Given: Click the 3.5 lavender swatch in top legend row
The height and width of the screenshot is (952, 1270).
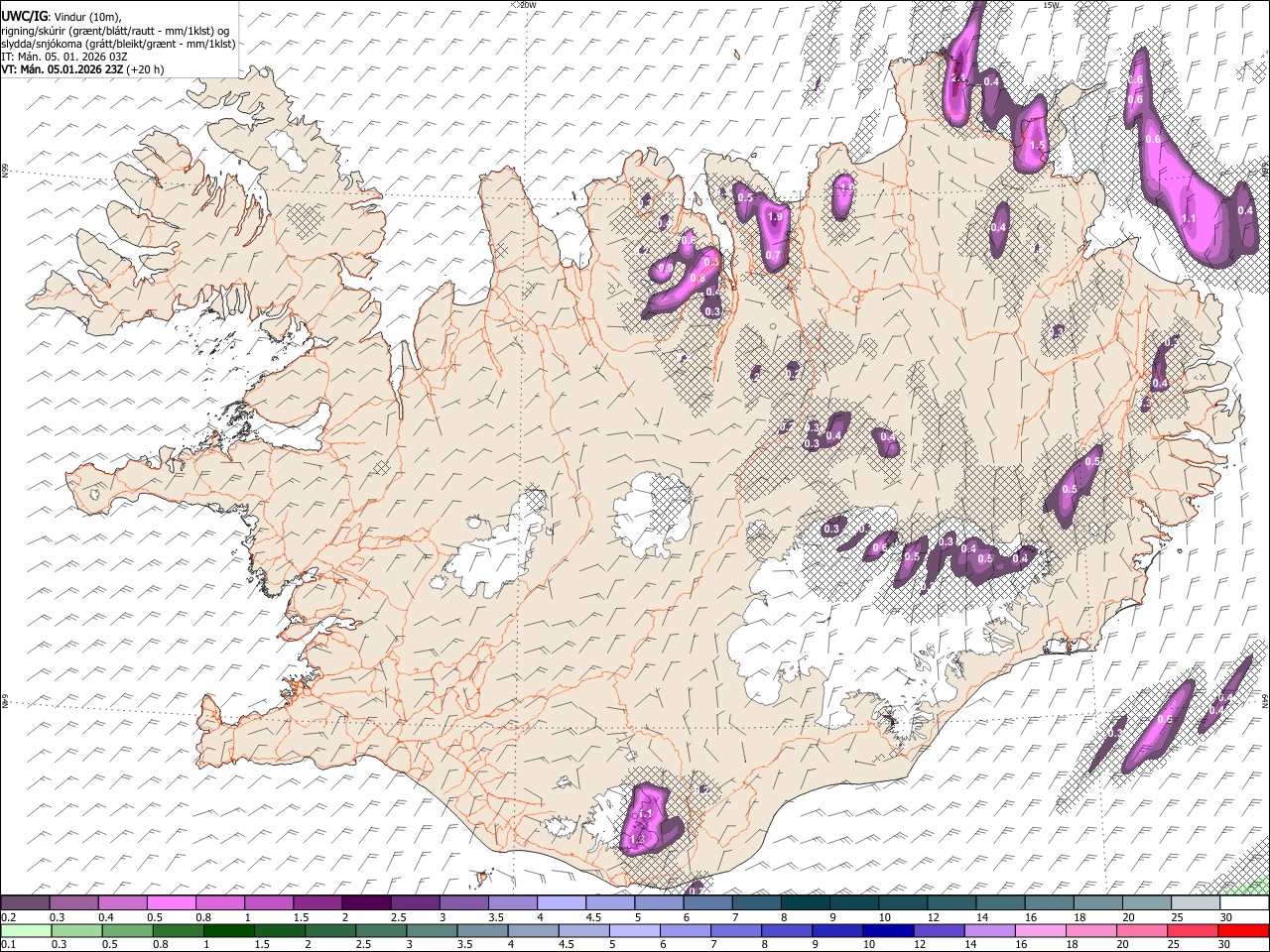Looking at the screenshot, I should pos(512,903).
